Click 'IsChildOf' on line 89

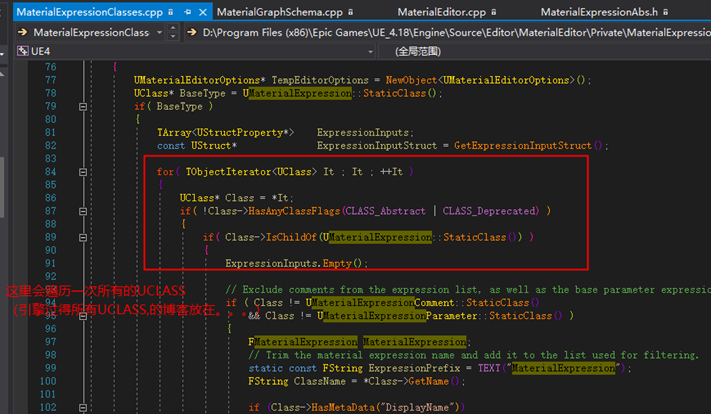291,238
